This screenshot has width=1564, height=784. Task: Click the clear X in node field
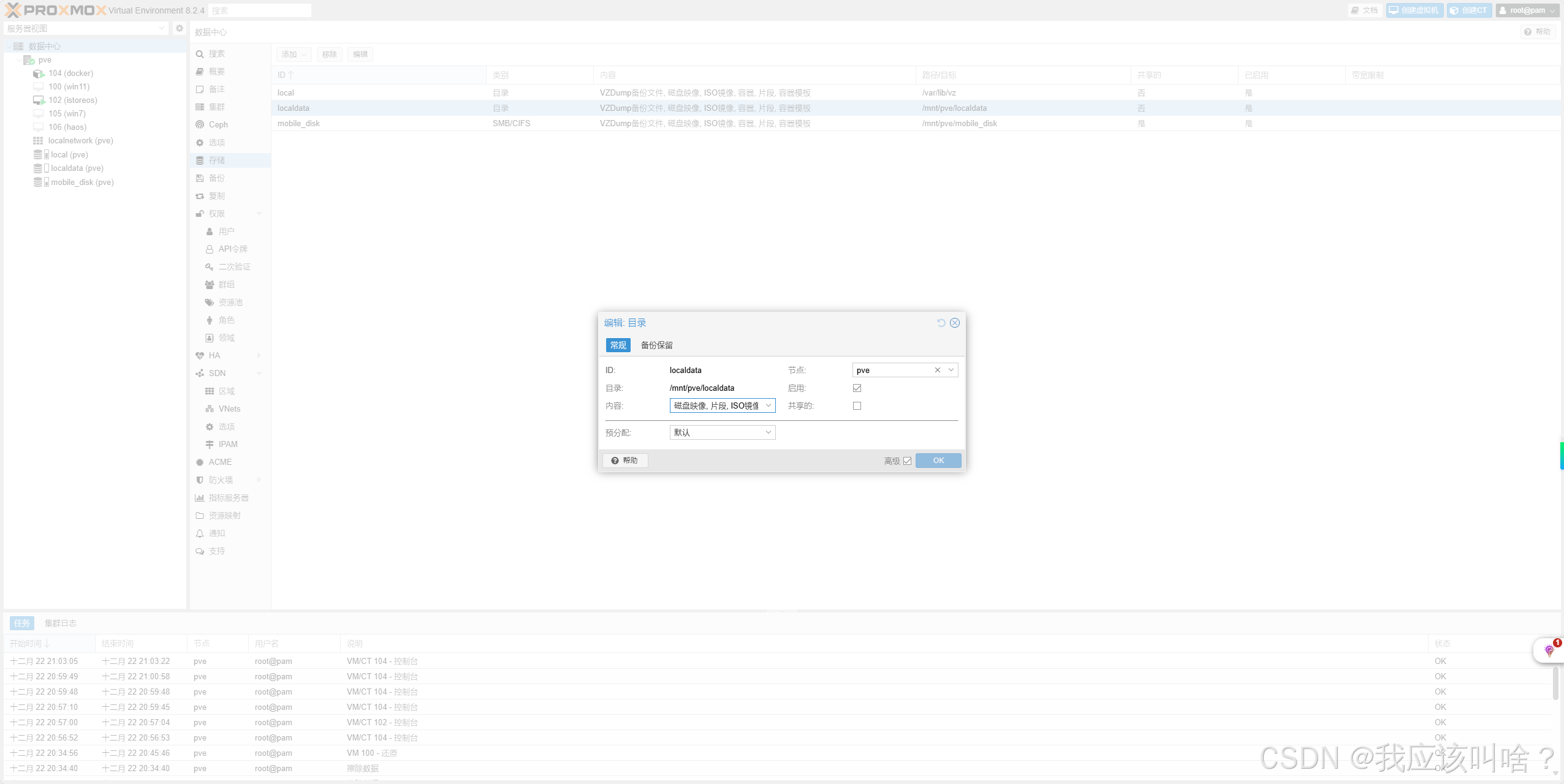(937, 370)
